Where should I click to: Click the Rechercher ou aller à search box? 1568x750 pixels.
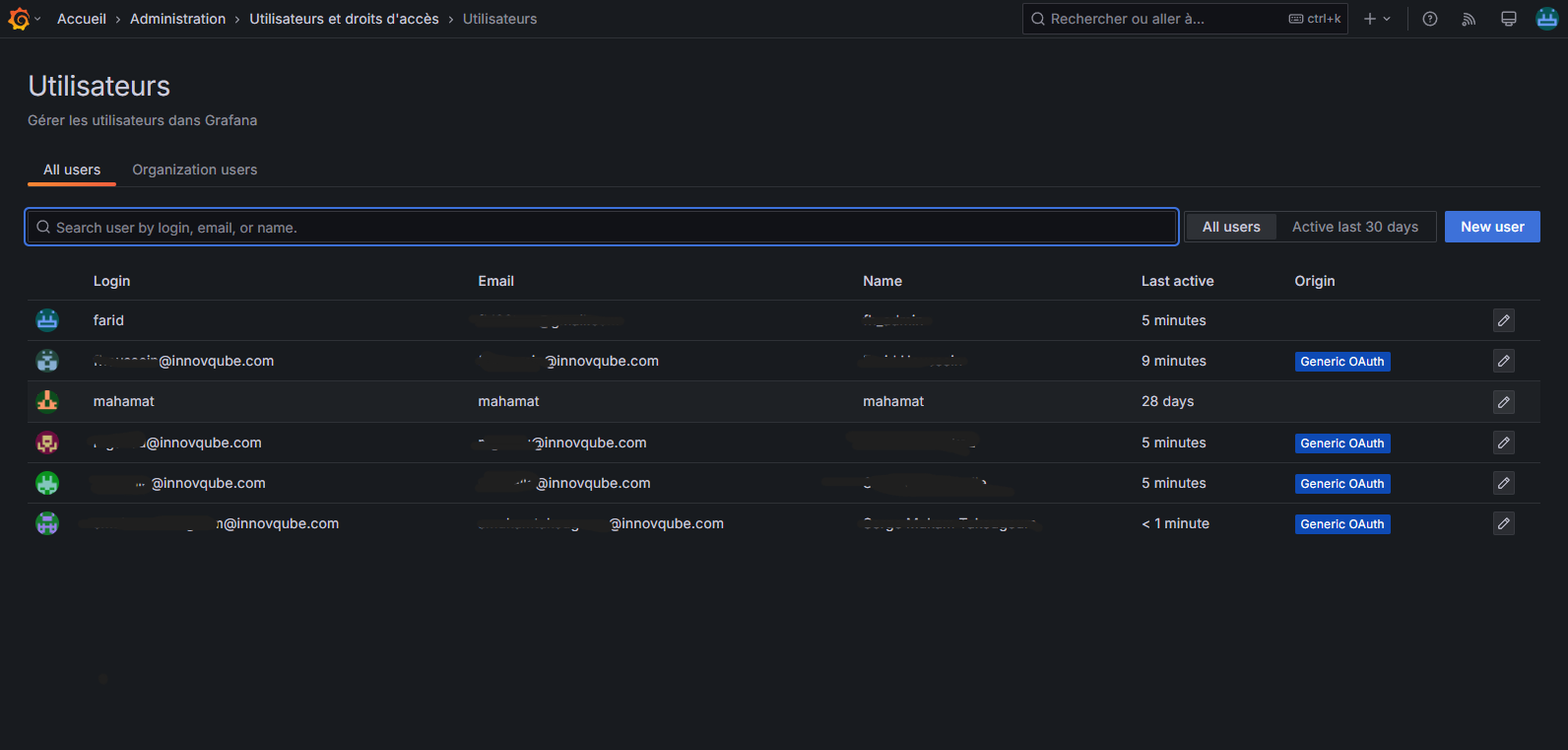point(1185,19)
